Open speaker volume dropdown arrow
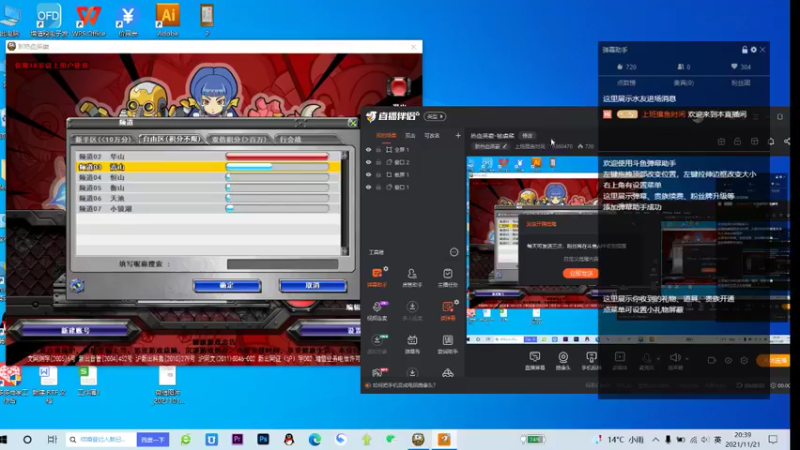This screenshot has height=450, width=800. pos(687,359)
